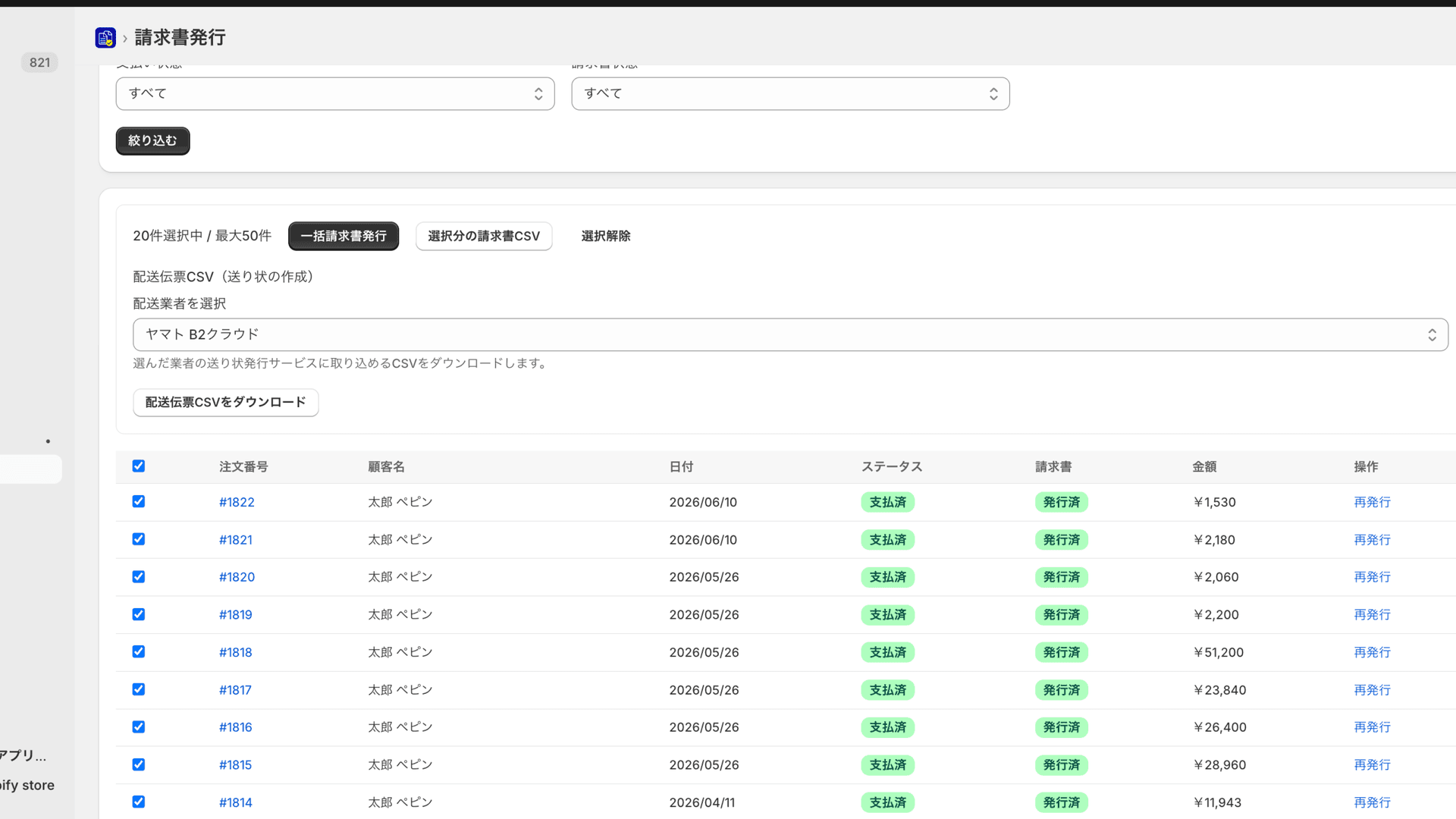Screen dimensions: 1456x819
Task: Uncheck the checkbox for order #1822
Action: point(139,501)
